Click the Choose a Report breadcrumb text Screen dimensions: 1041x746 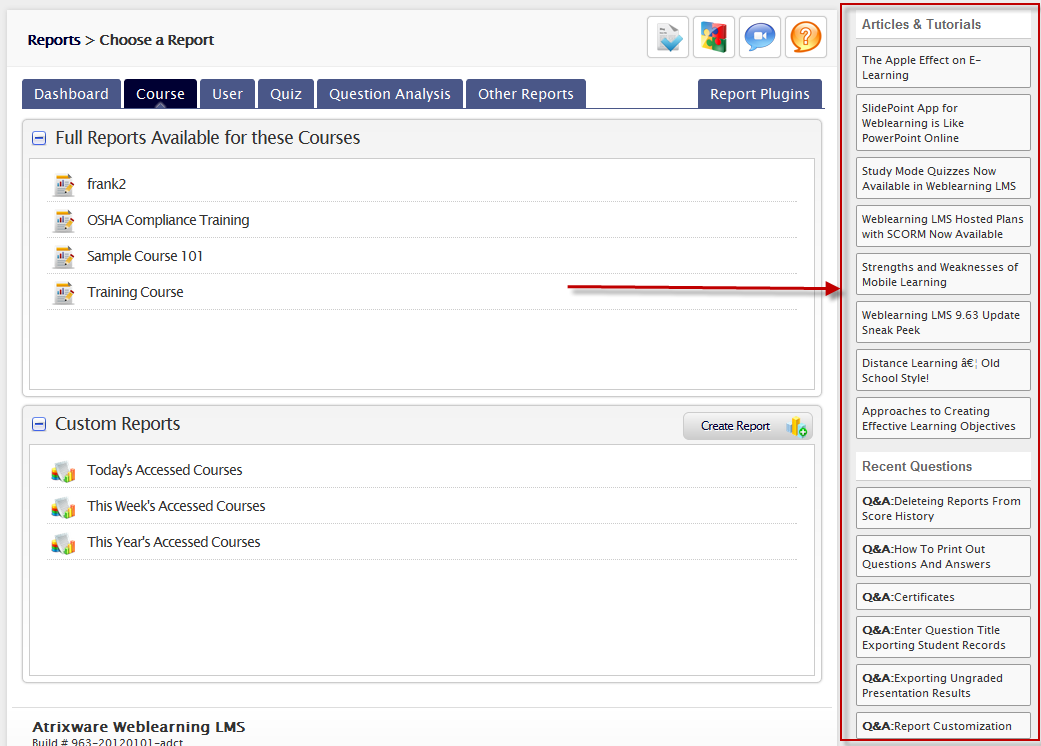[x=157, y=40]
